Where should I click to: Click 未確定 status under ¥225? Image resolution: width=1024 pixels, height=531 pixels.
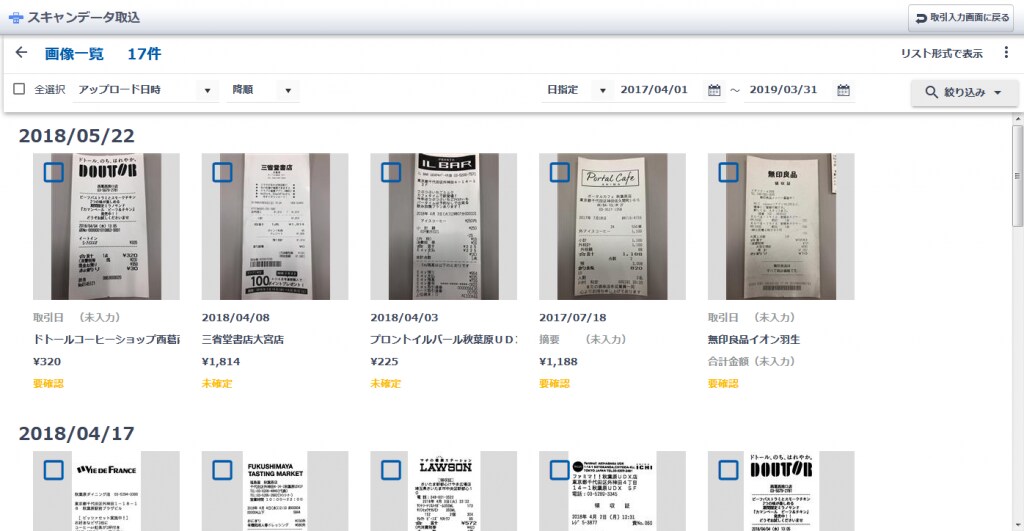click(385, 383)
